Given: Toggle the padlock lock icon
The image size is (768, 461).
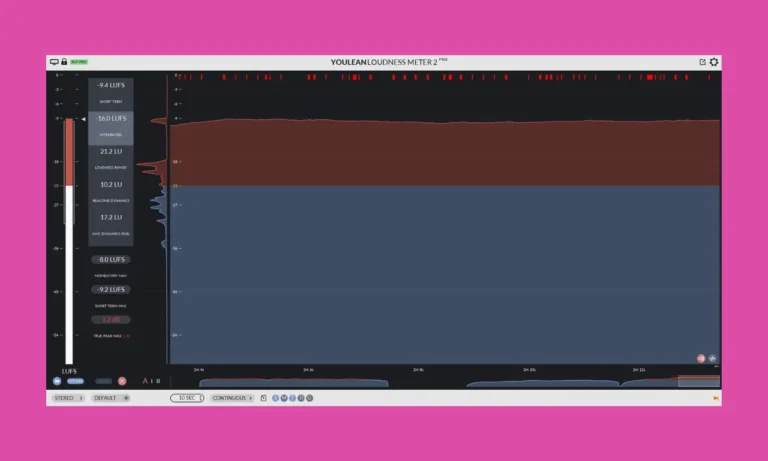Looking at the screenshot, I should click(64, 62).
